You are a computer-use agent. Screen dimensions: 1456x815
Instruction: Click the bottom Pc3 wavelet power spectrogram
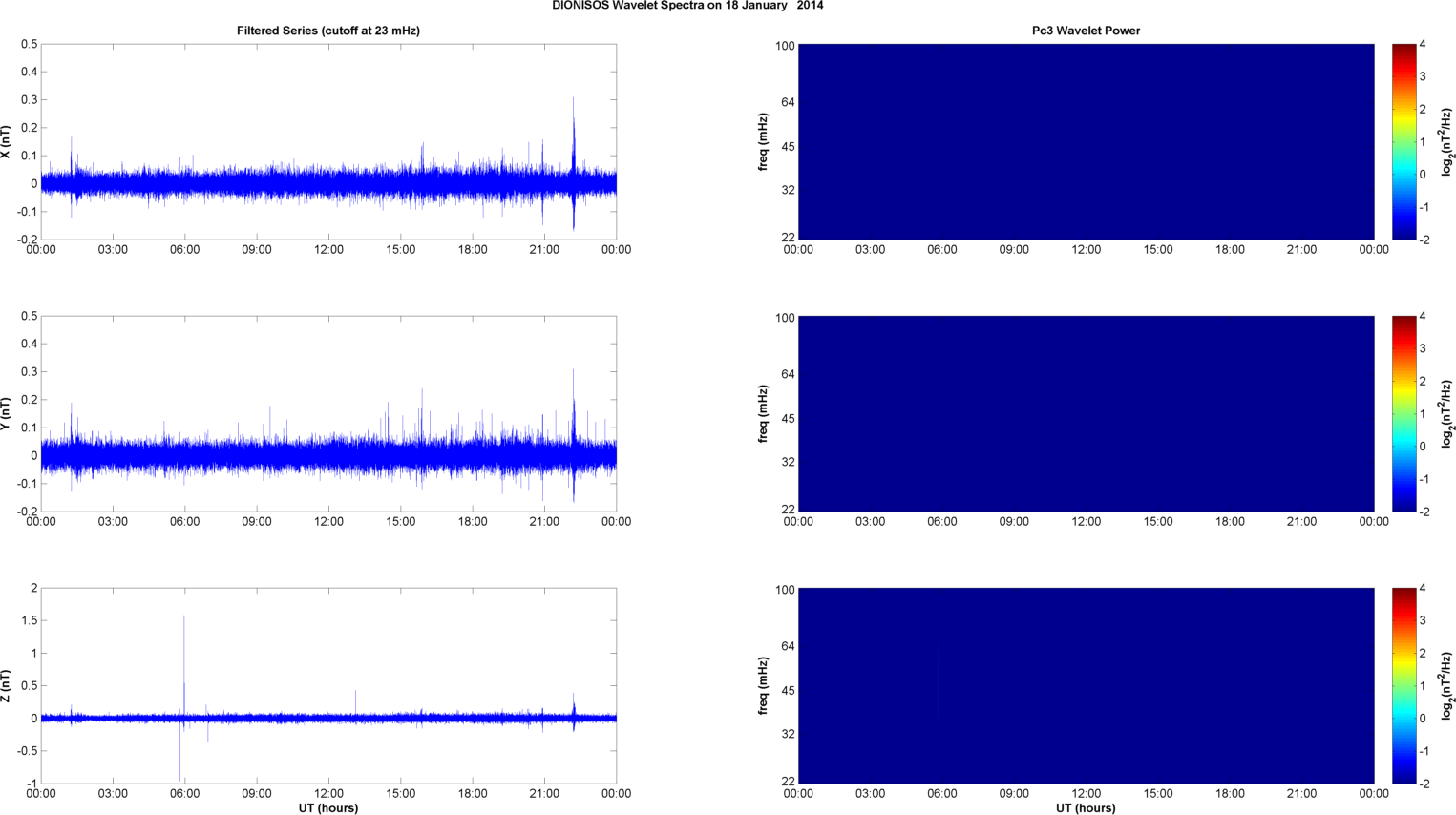pyautogui.click(x=1086, y=685)
